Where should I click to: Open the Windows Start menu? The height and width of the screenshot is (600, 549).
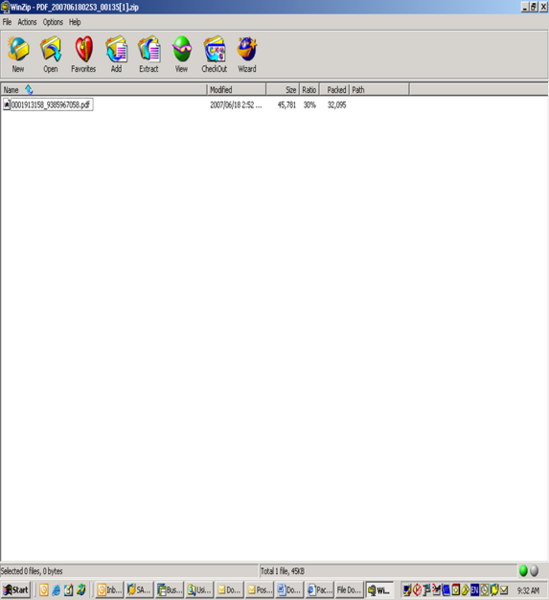coord(16,590)
